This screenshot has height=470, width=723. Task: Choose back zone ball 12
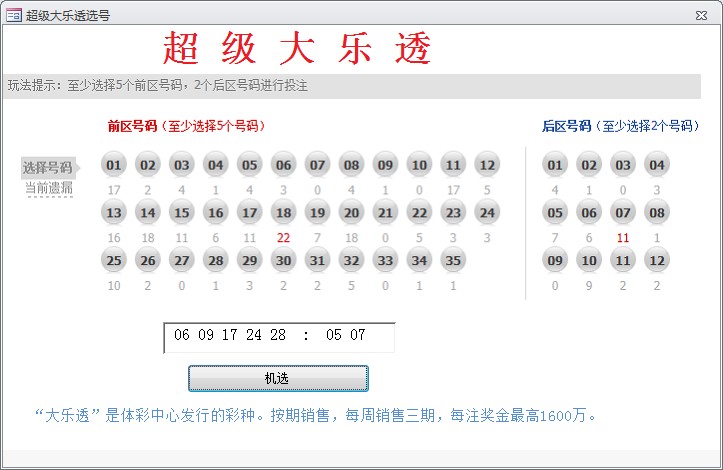pyautogui.click(x=657, y=260)
